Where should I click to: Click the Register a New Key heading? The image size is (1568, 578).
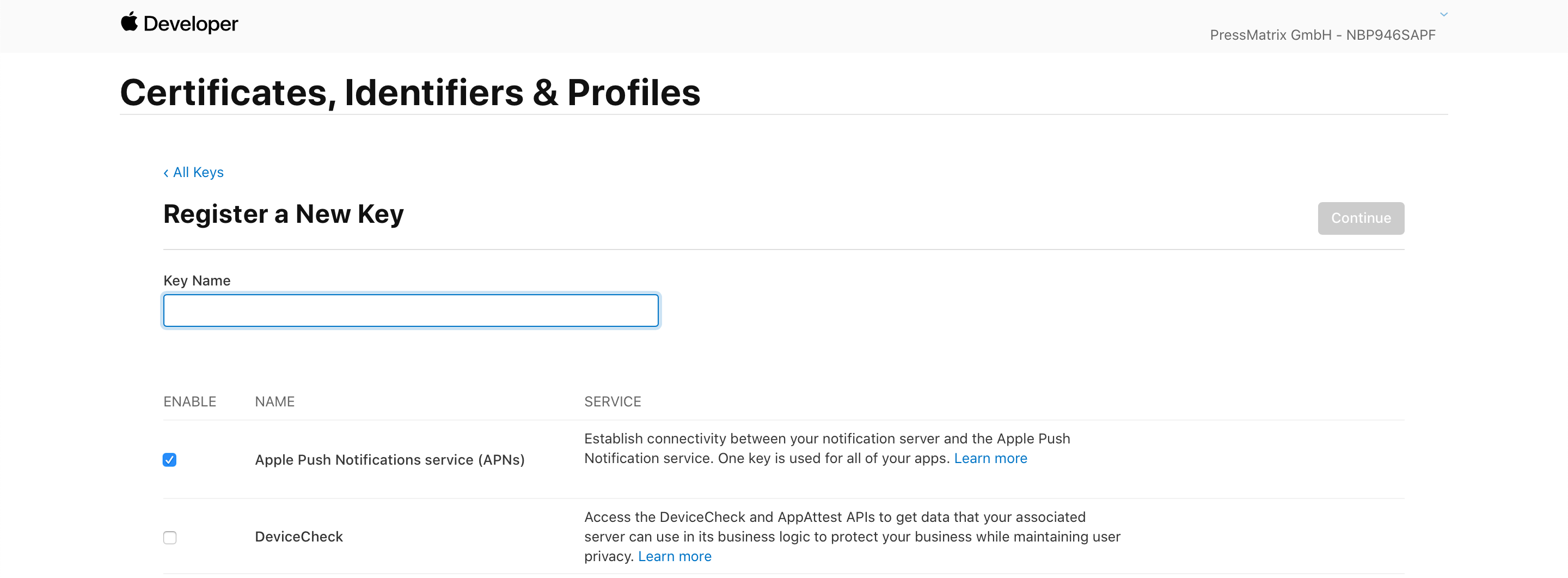(284, 215)
